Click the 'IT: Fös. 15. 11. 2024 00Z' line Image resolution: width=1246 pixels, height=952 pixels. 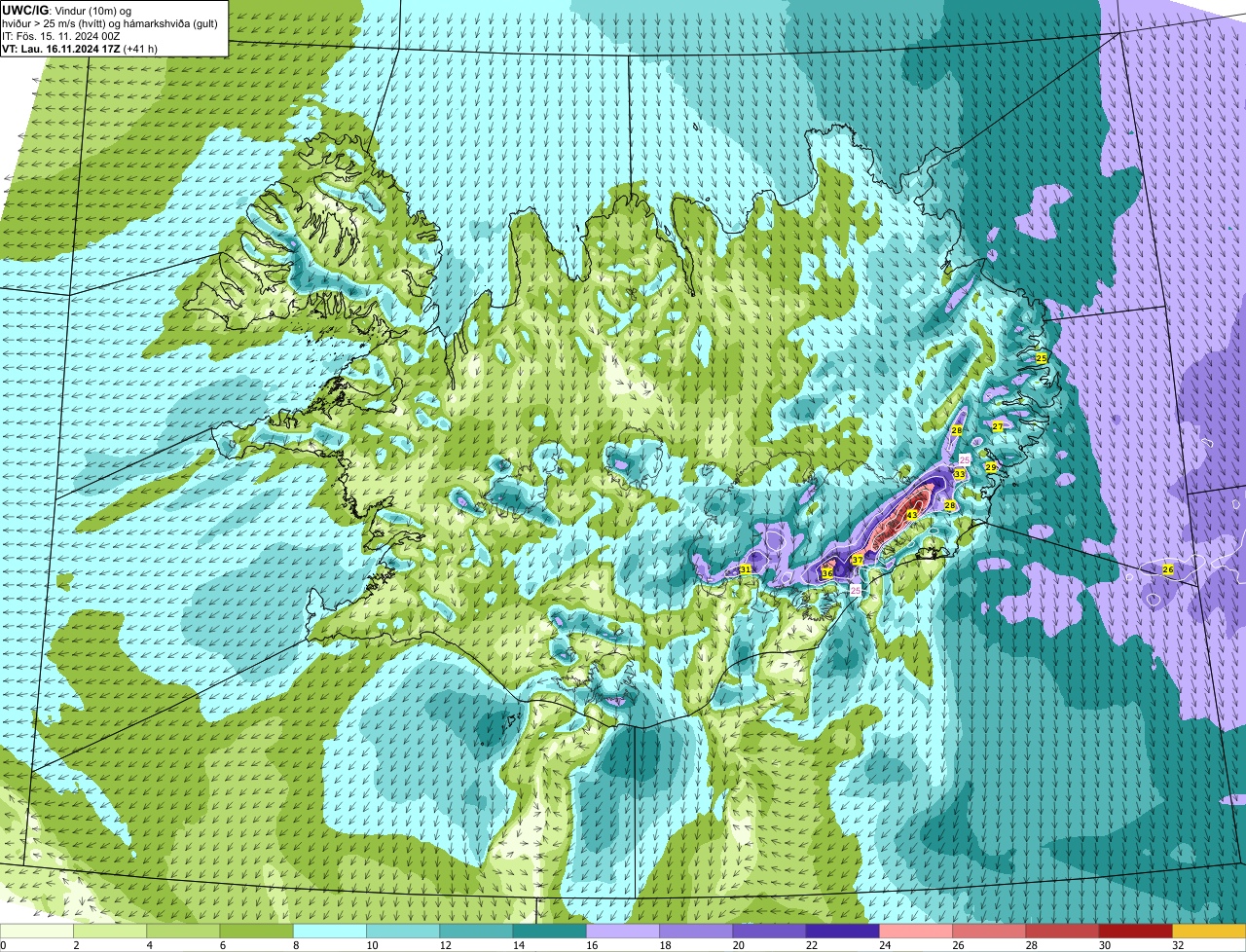[59, 36]
